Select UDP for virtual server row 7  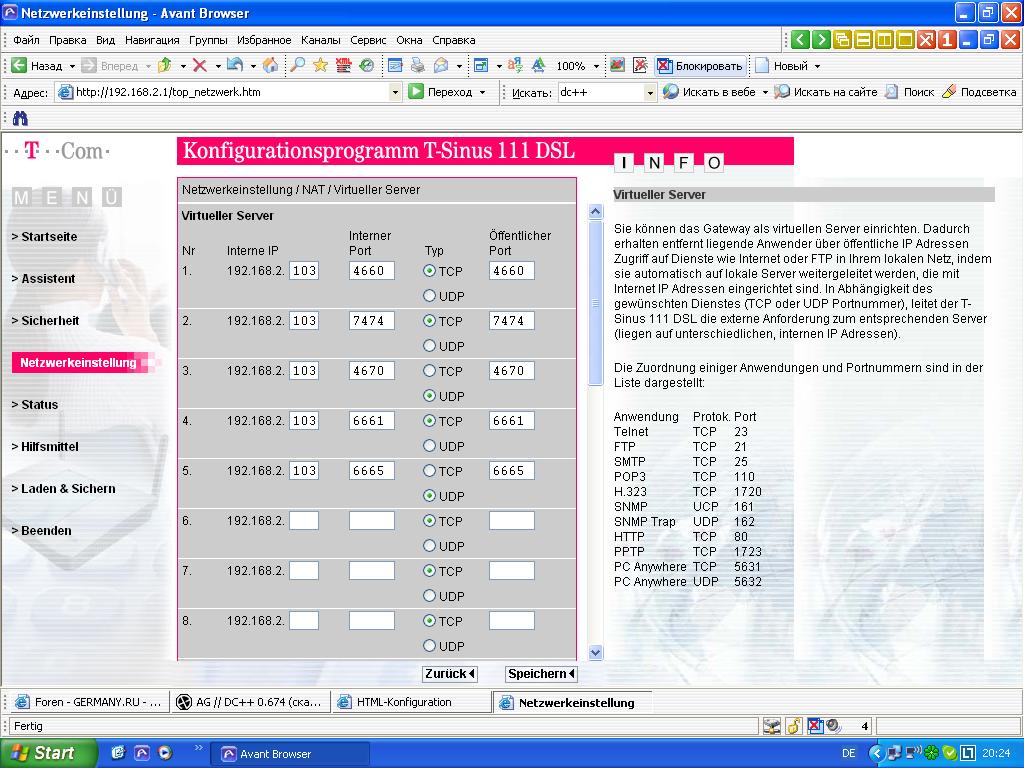pyautogui.click(x=429, y=596)
